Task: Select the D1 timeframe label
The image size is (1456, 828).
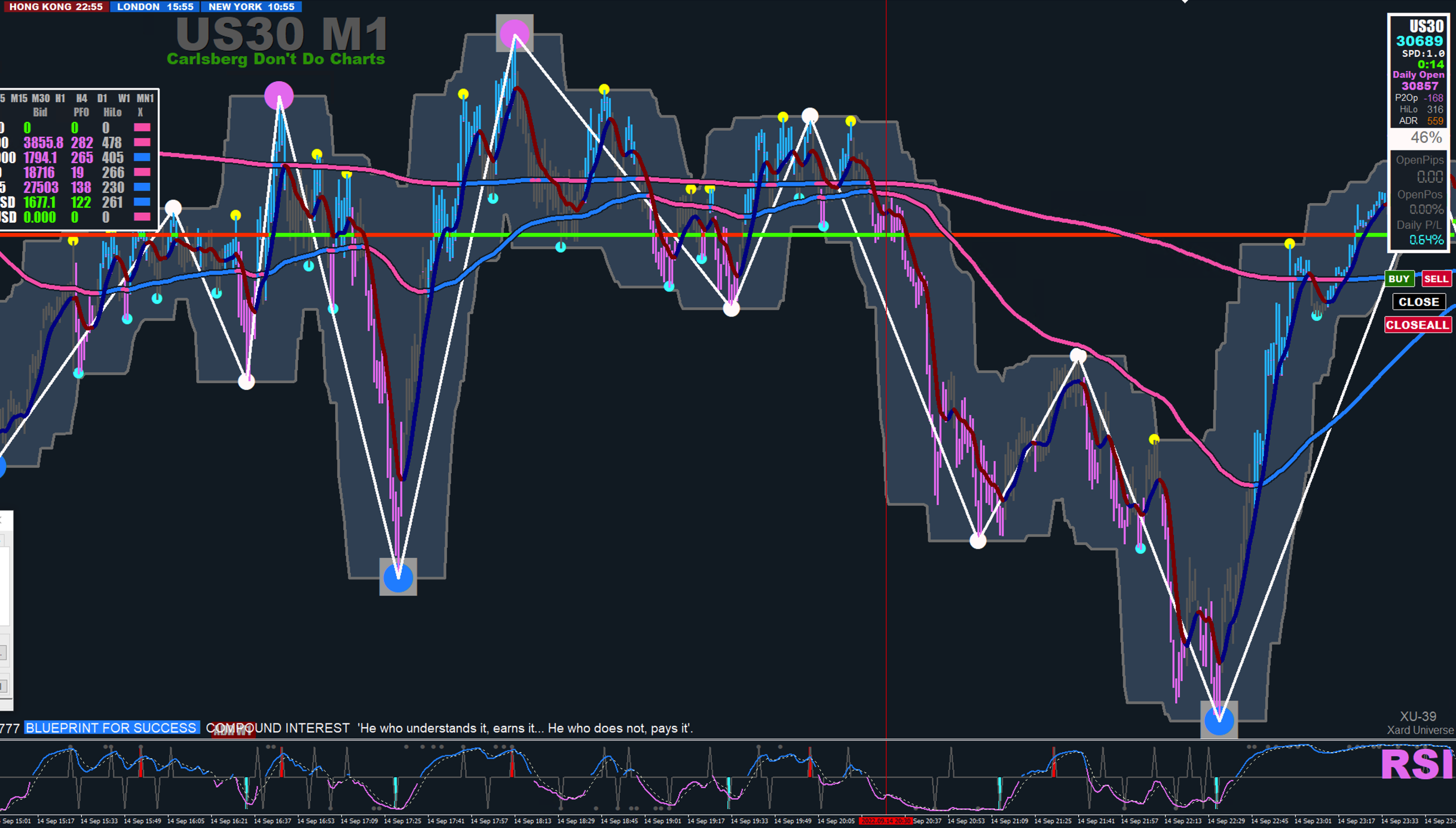Action: (x=102, y=98)
